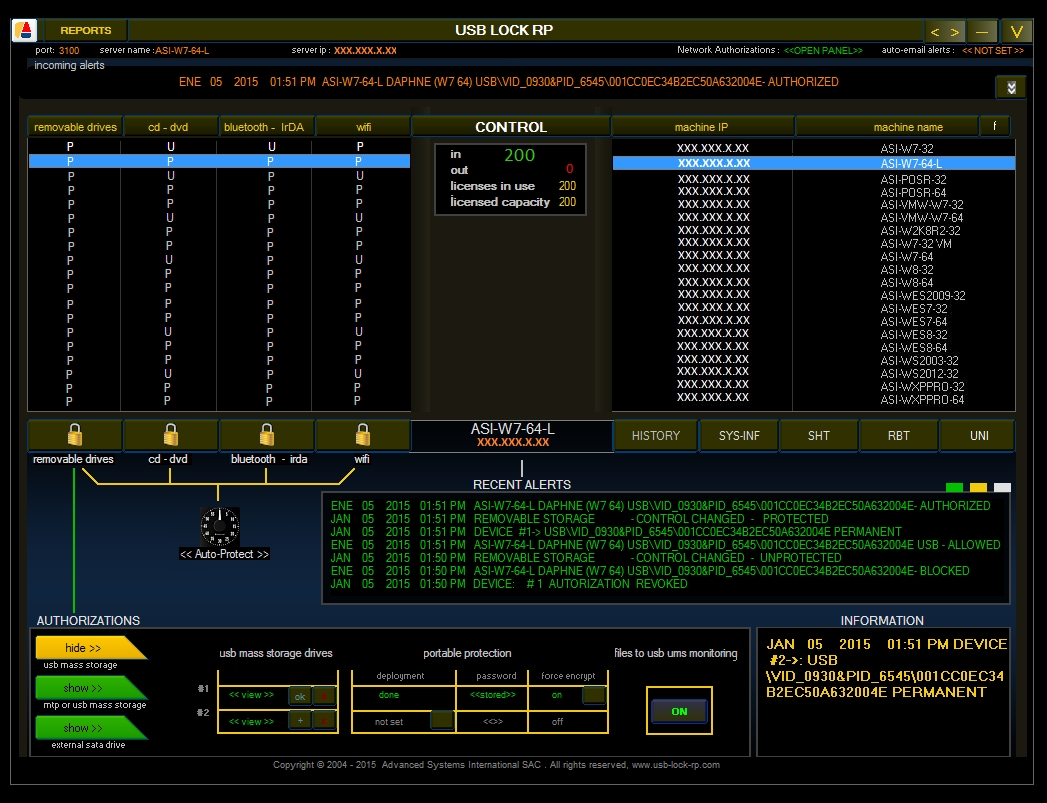Click the machine IP column header
This screenshot has width=1047, height=803.
point(701,127)
